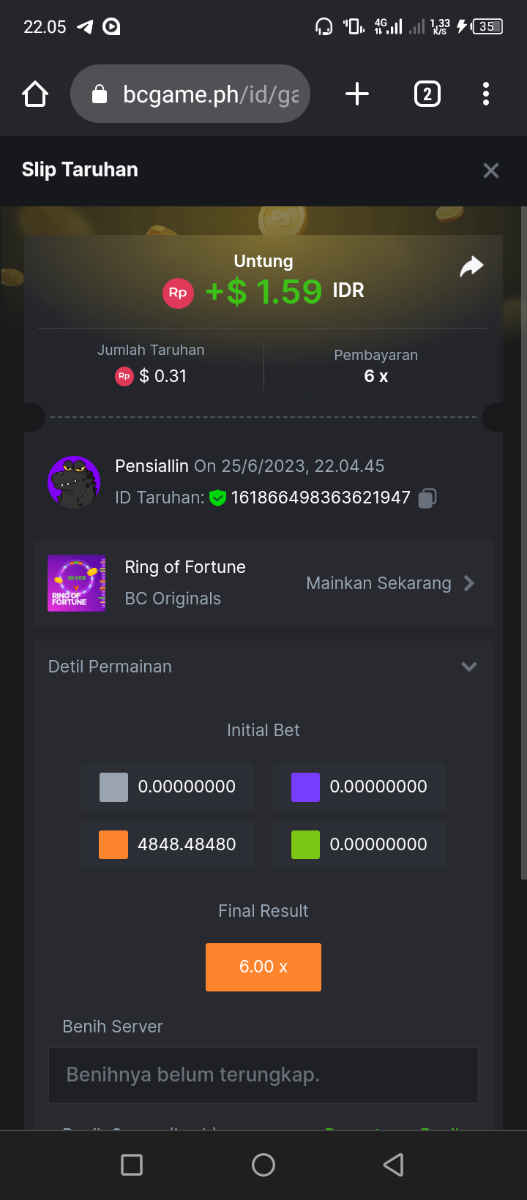This screenshot has height=1200, width=527.
Task: Select the green bet color swatch
Action: [306, 844]
